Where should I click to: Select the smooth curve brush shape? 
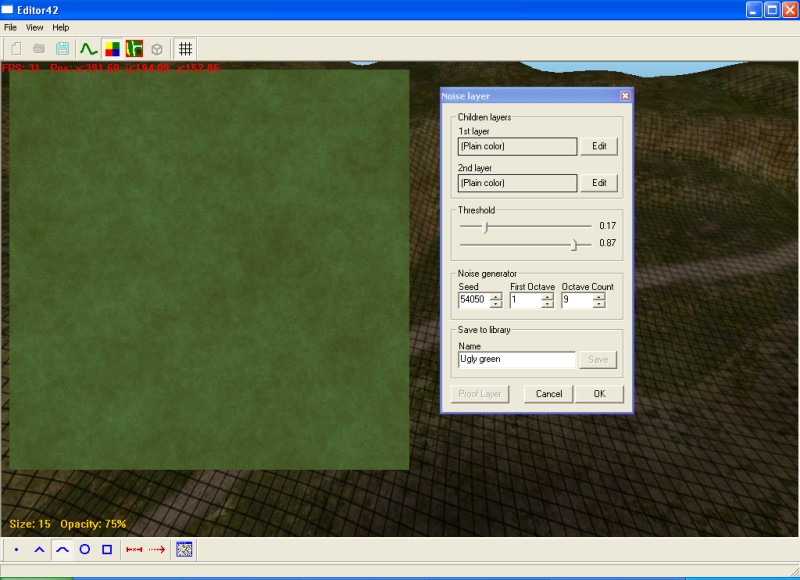coord(62,549)
